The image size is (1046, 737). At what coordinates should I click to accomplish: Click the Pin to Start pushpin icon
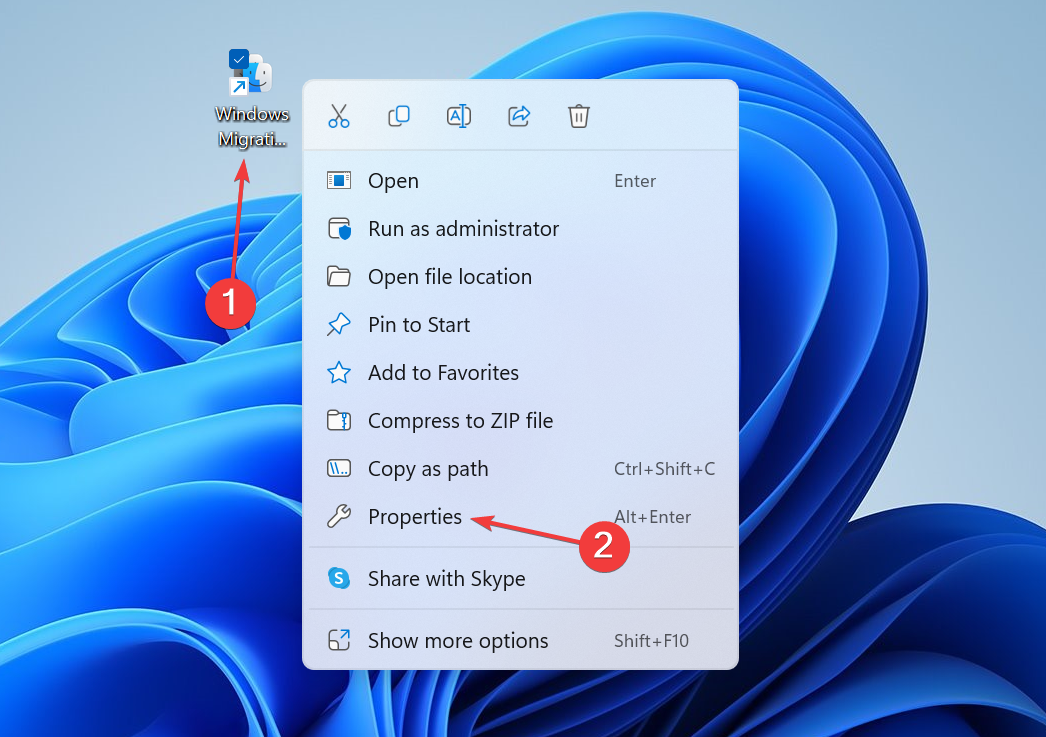(x=339, y=325)
